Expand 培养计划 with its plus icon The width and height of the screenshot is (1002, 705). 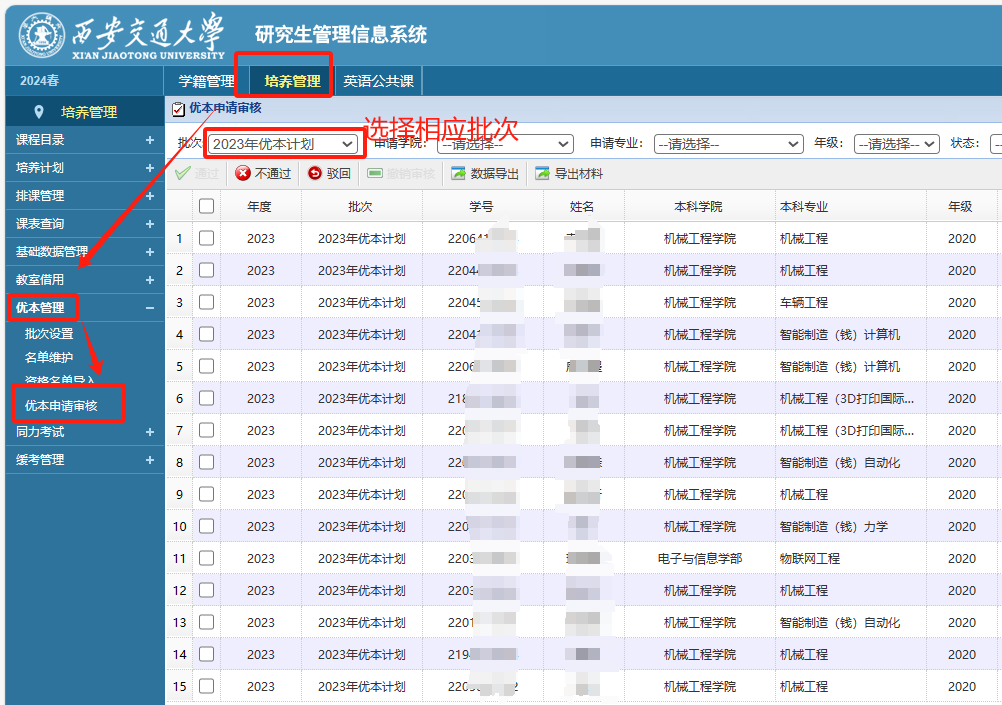(x=150, y=168)
